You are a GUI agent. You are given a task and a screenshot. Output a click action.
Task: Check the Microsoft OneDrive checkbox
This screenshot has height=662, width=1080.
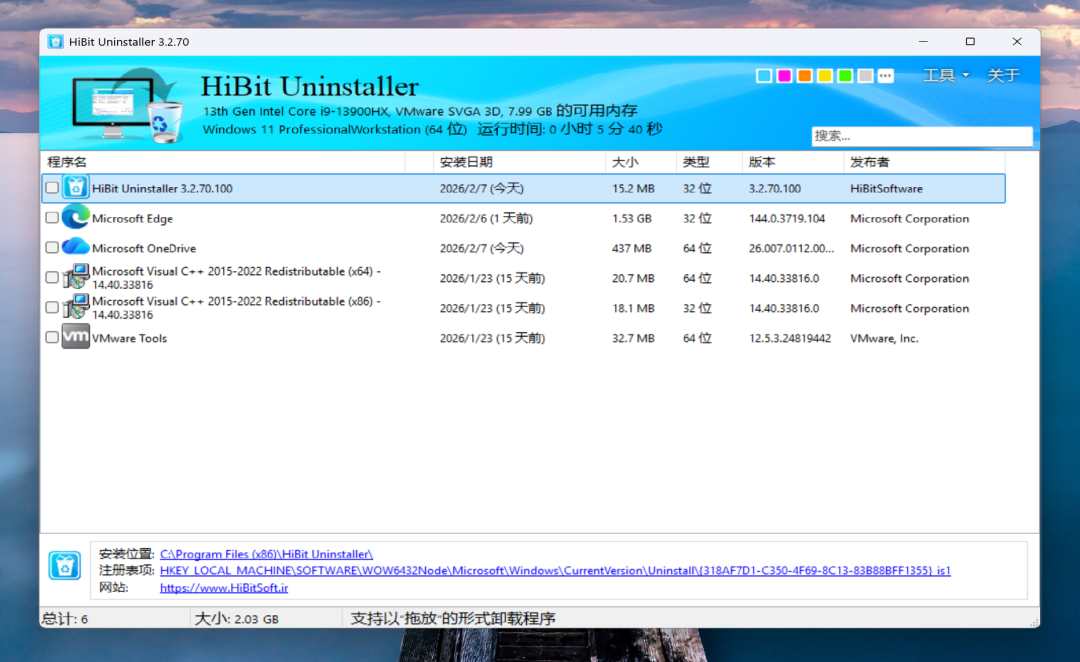pos(52,247)
